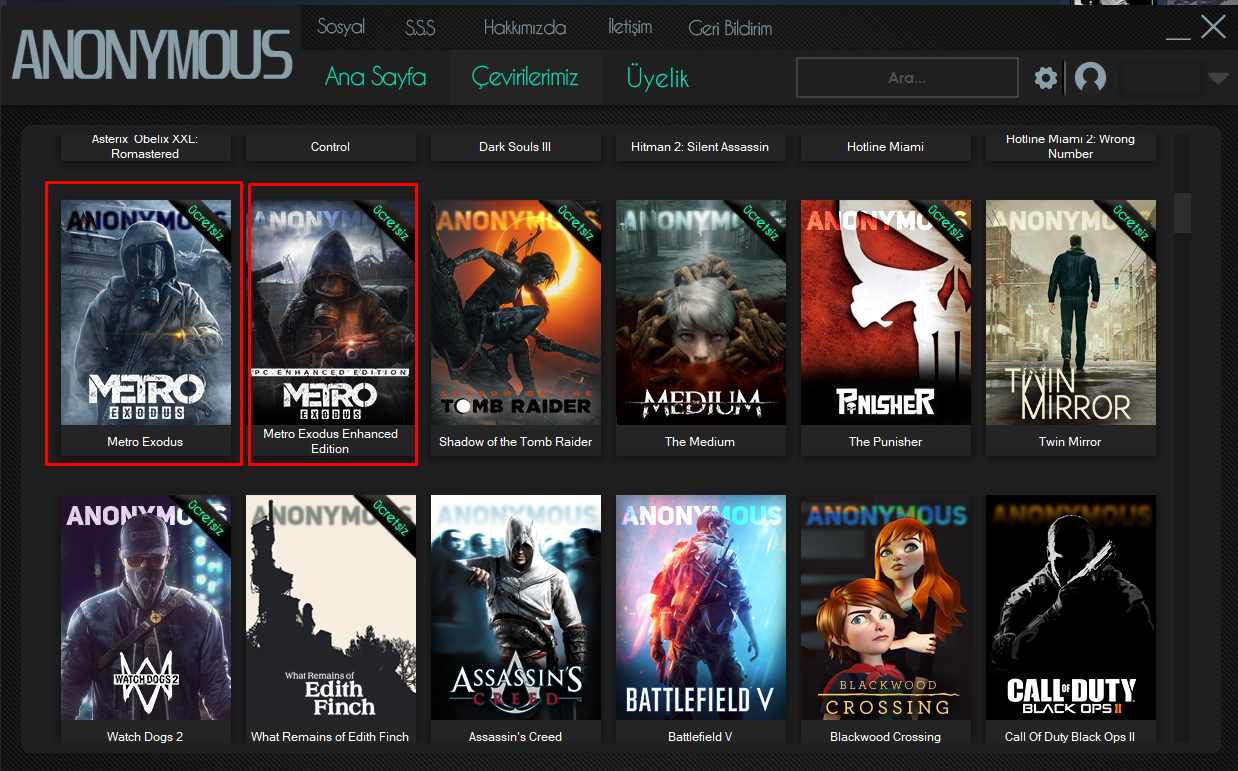Click the game list scrollbar thumb
Screen dimensions: 1238x771
coord(1183,213)
